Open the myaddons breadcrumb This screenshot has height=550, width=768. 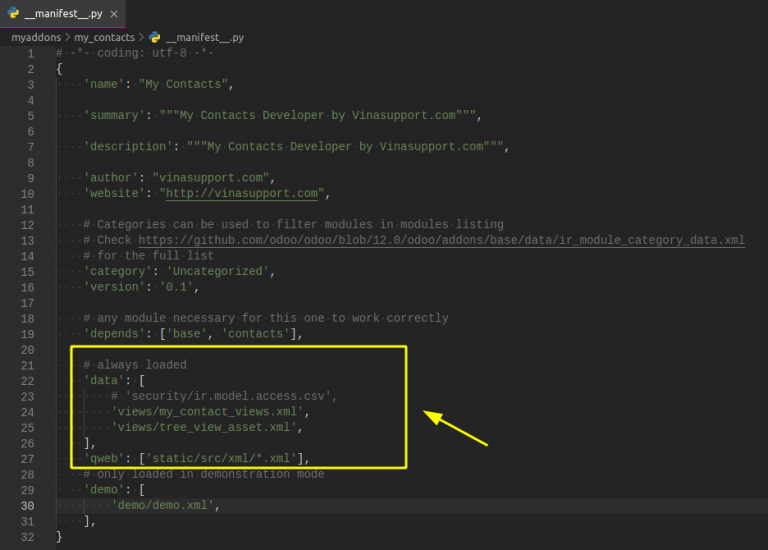pyautogui.click(x=36, y=37)
